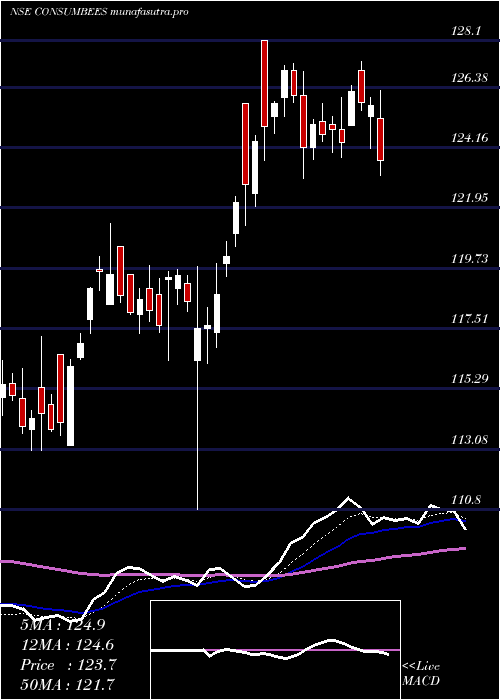Click the MACD inset panel
Image resolution: width=500 pixels, height=700 pixels.
click(x=275, y=650)
